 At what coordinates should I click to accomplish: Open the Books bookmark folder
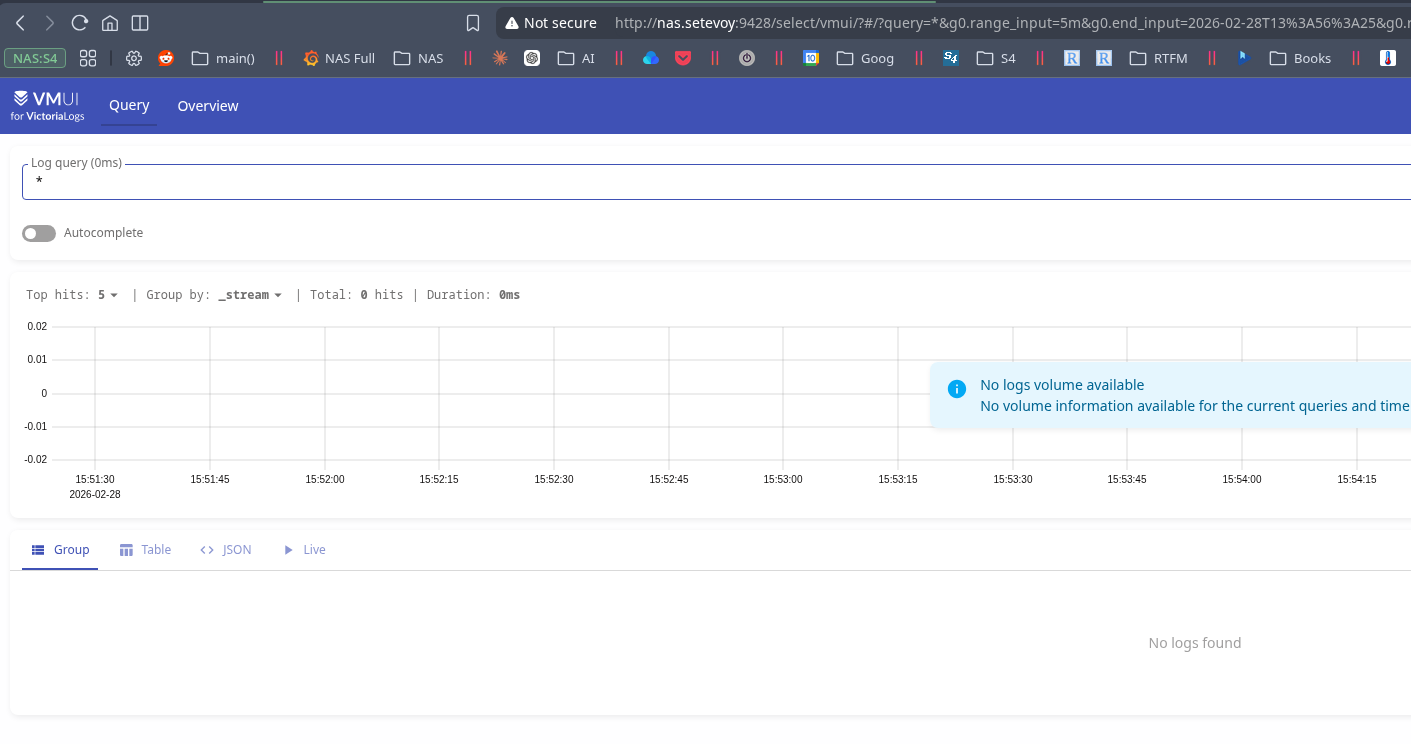tap(1300, 58)
